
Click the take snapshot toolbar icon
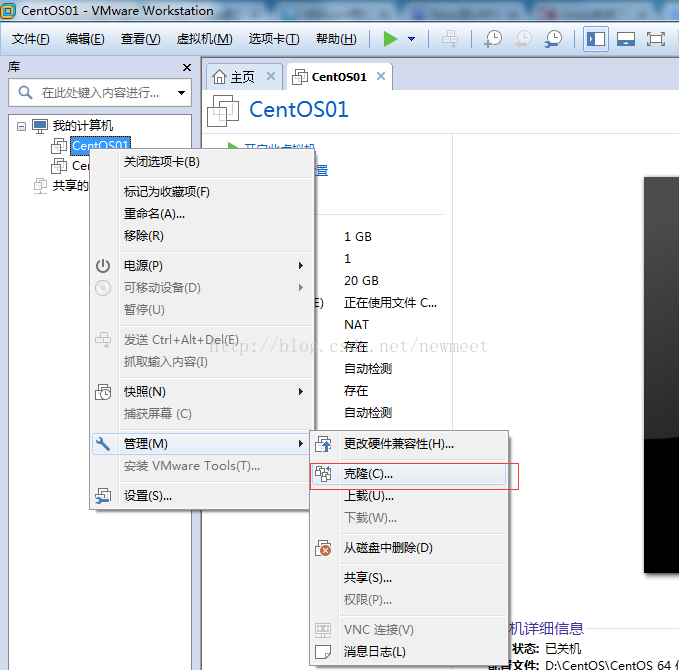[493, 39]
